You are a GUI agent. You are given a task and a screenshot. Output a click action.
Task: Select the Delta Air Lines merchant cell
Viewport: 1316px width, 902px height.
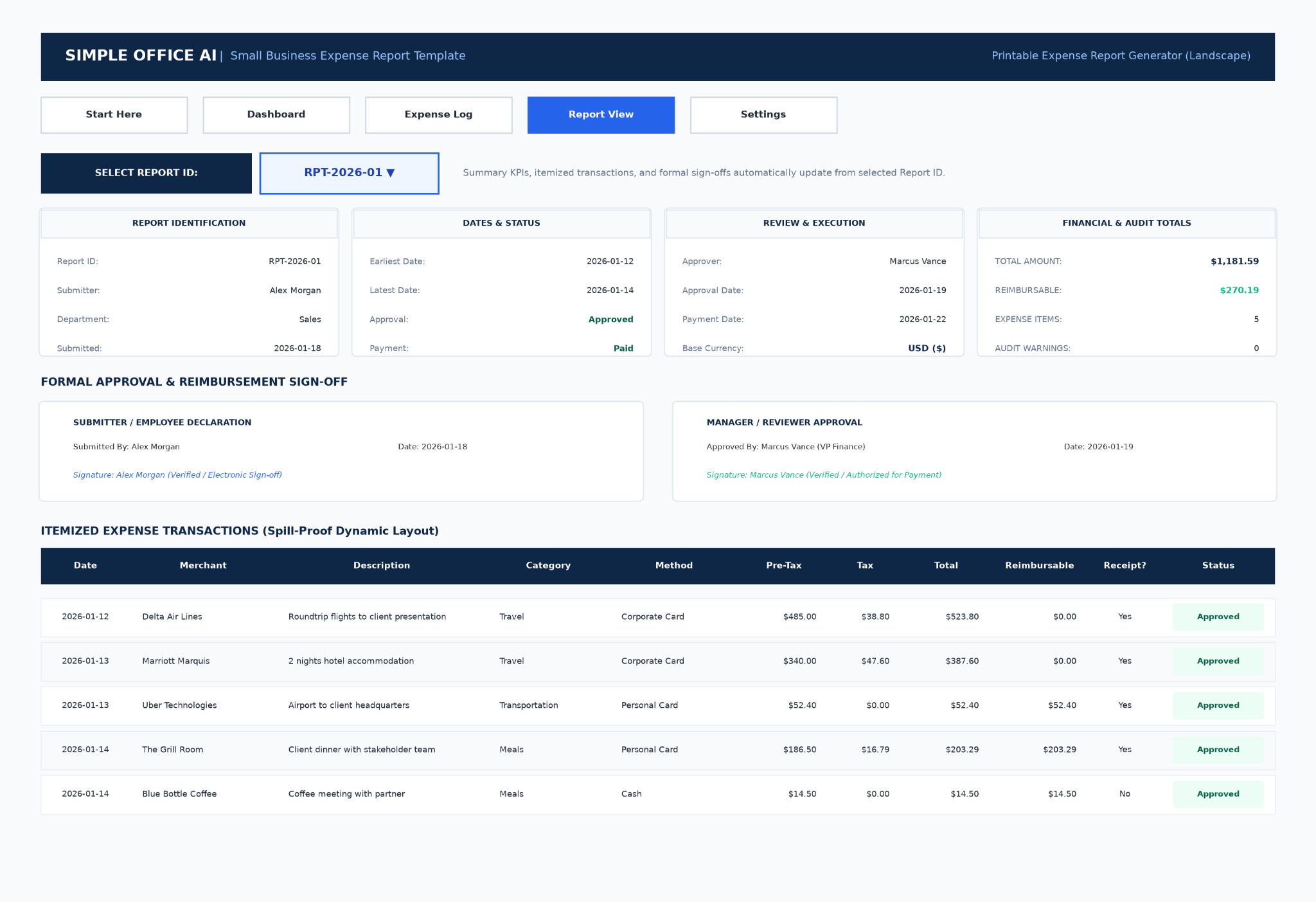click(x=172, y=617)
